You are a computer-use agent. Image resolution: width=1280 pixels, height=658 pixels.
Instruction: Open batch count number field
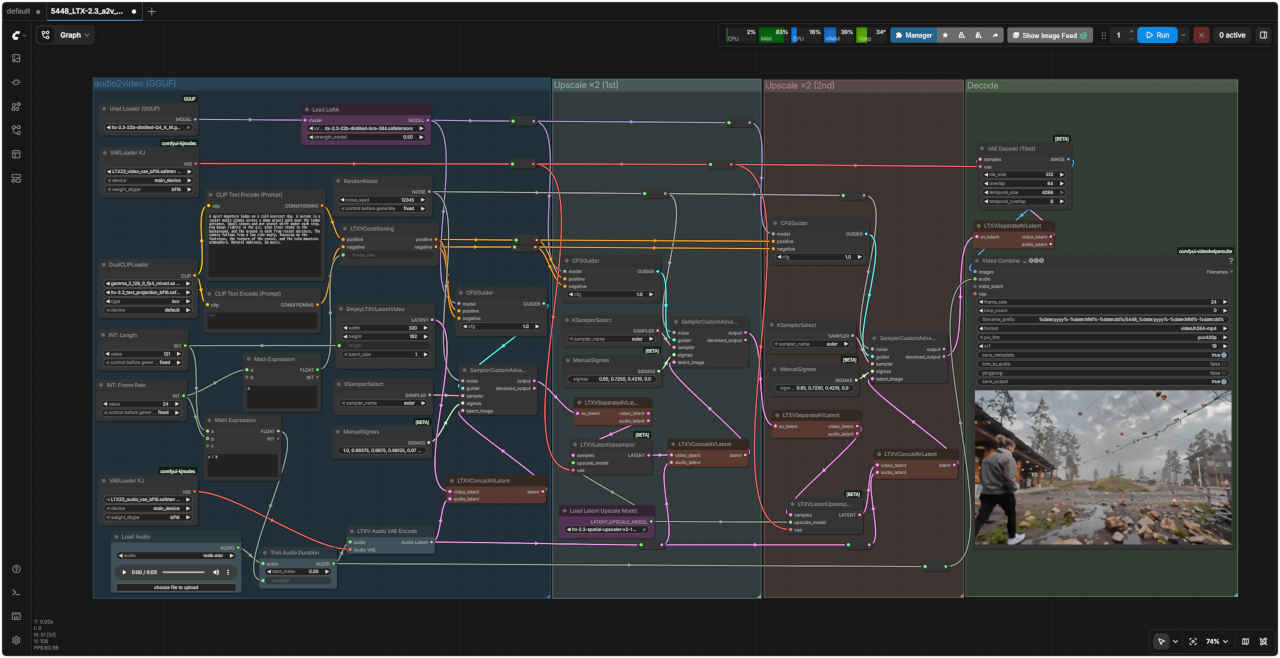coord(1118,35)
